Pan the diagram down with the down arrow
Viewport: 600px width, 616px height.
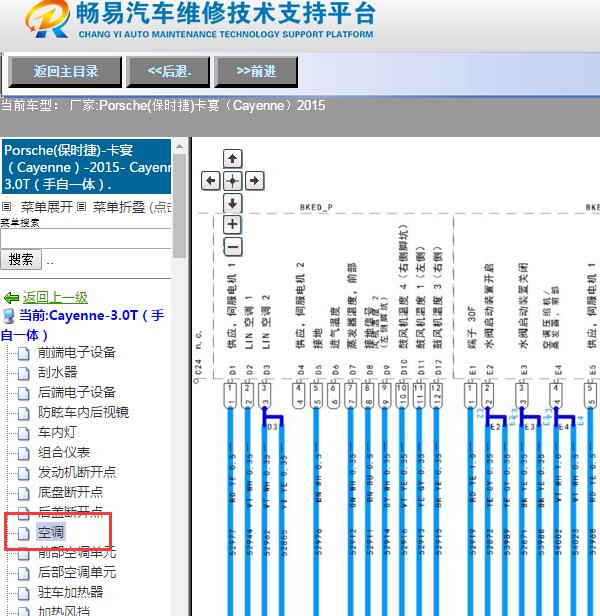pyautogui.click(x=232, y=203)
